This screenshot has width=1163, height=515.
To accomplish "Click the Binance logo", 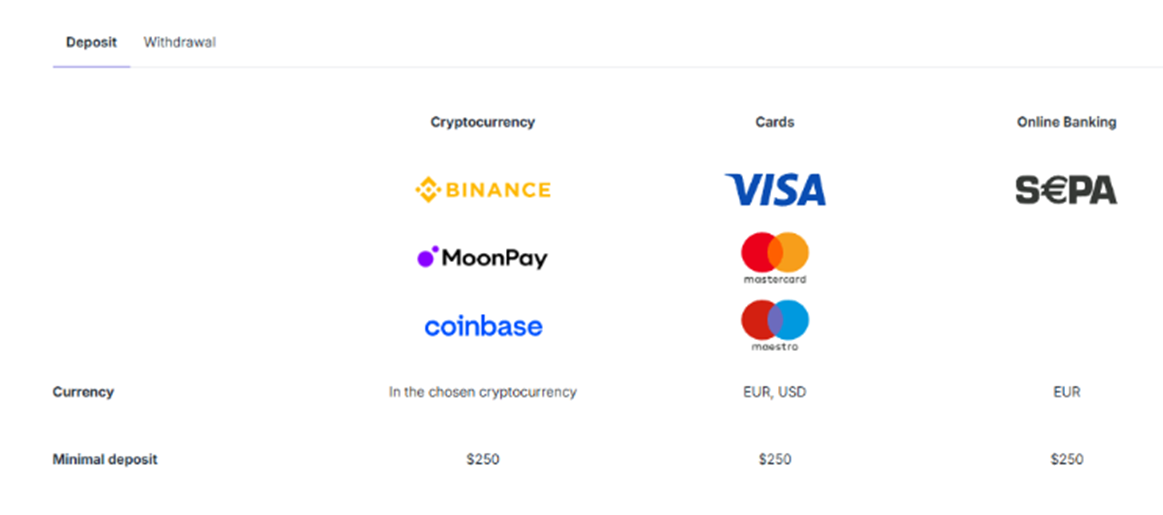I will (483, 190).
